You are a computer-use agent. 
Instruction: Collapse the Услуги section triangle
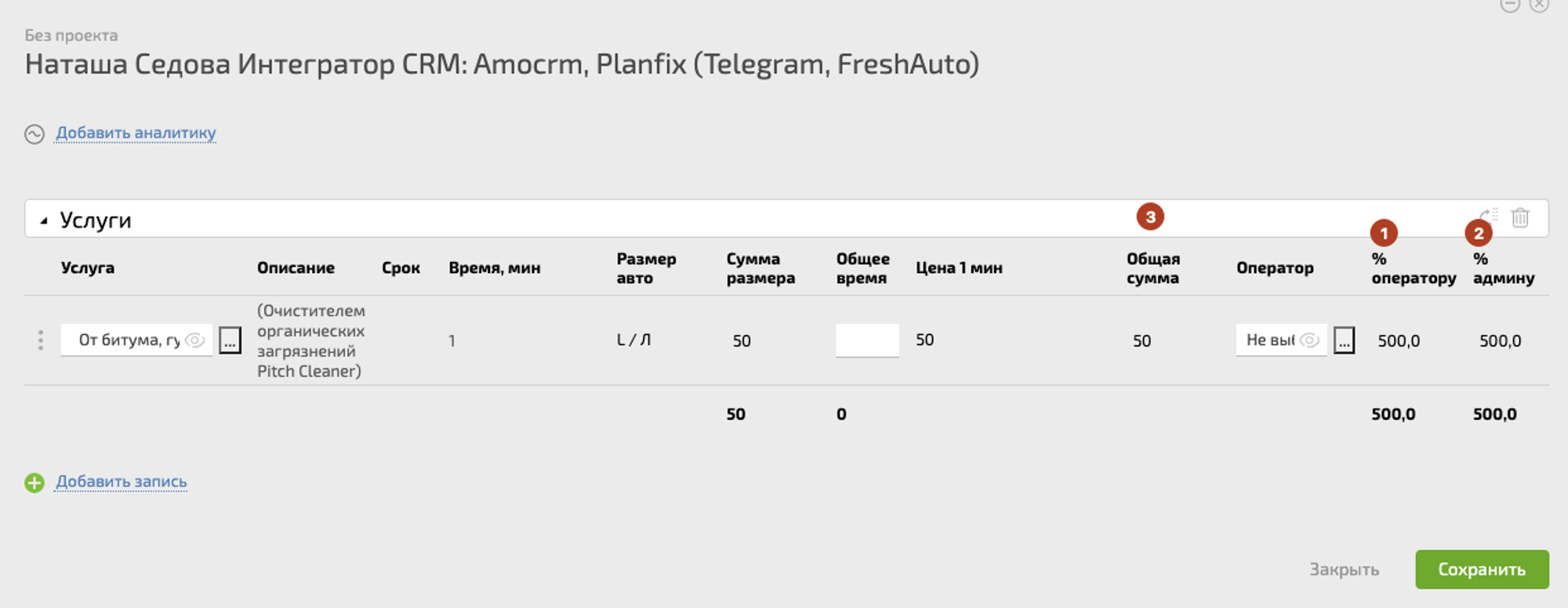pyautogui.click(x=44, y=221)
